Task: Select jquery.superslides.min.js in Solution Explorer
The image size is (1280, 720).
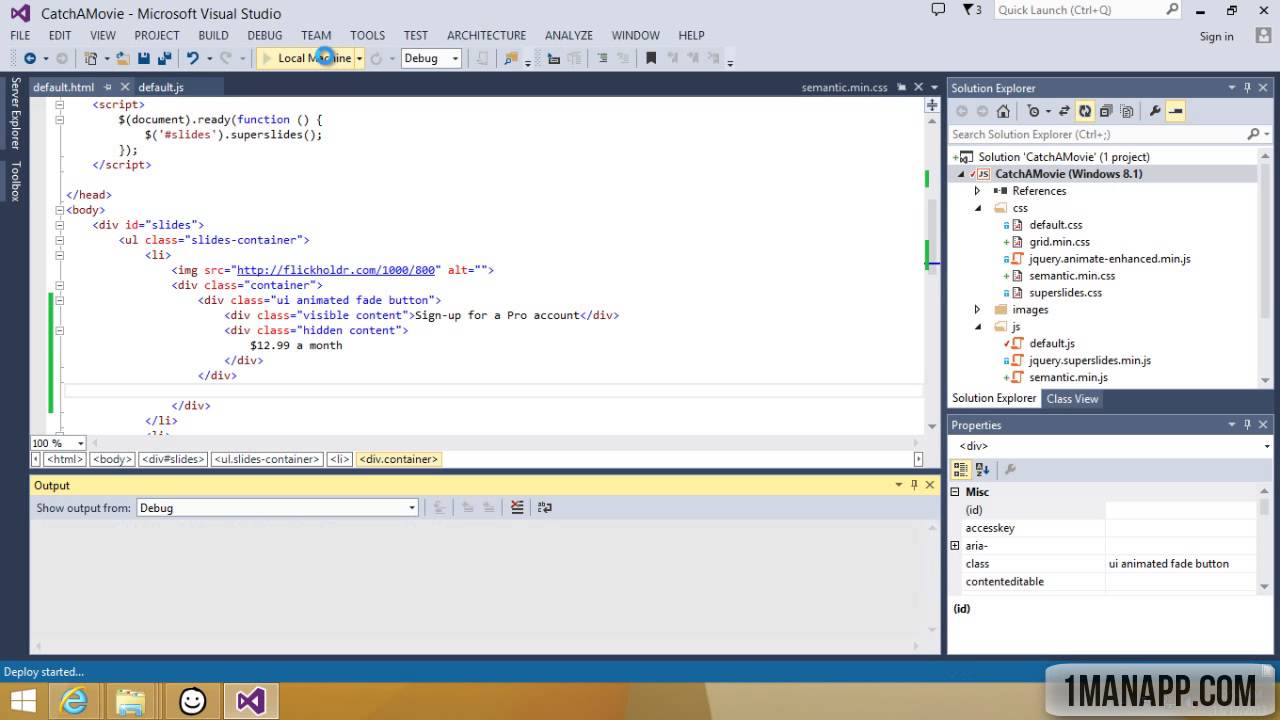Action: (1090, 361)
